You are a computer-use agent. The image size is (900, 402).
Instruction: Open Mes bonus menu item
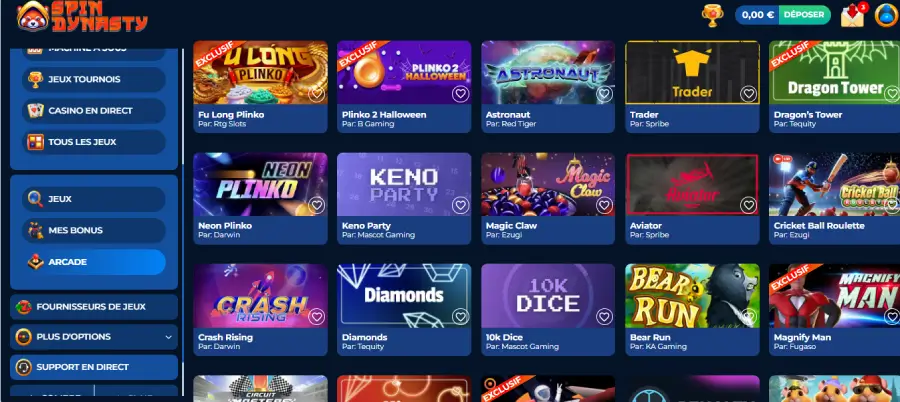point(94,230)
